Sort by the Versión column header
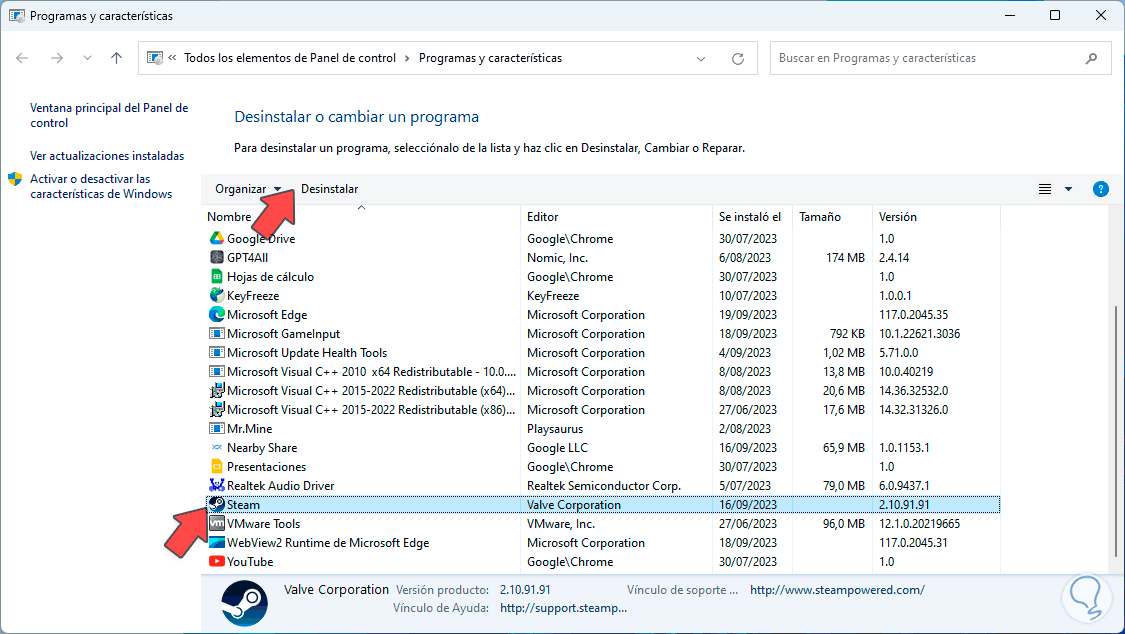Screen dimensions: 1125x634 (898, 217)
